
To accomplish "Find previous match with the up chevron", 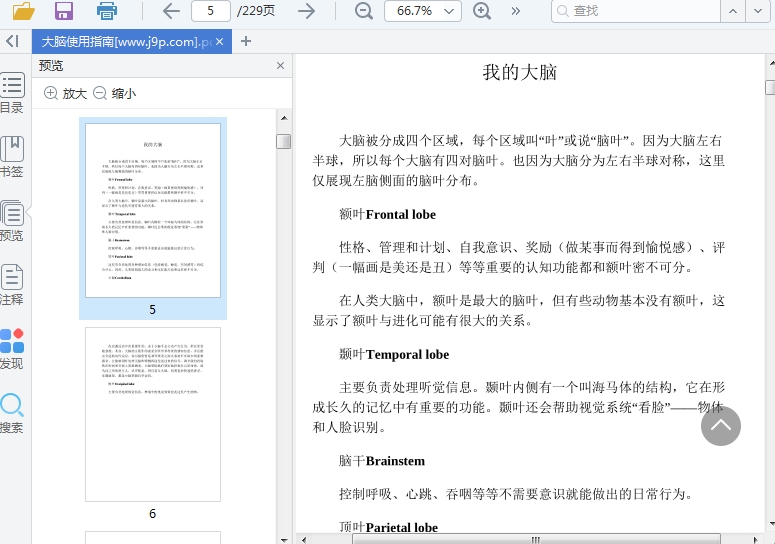I will click(x=733, y=11).
